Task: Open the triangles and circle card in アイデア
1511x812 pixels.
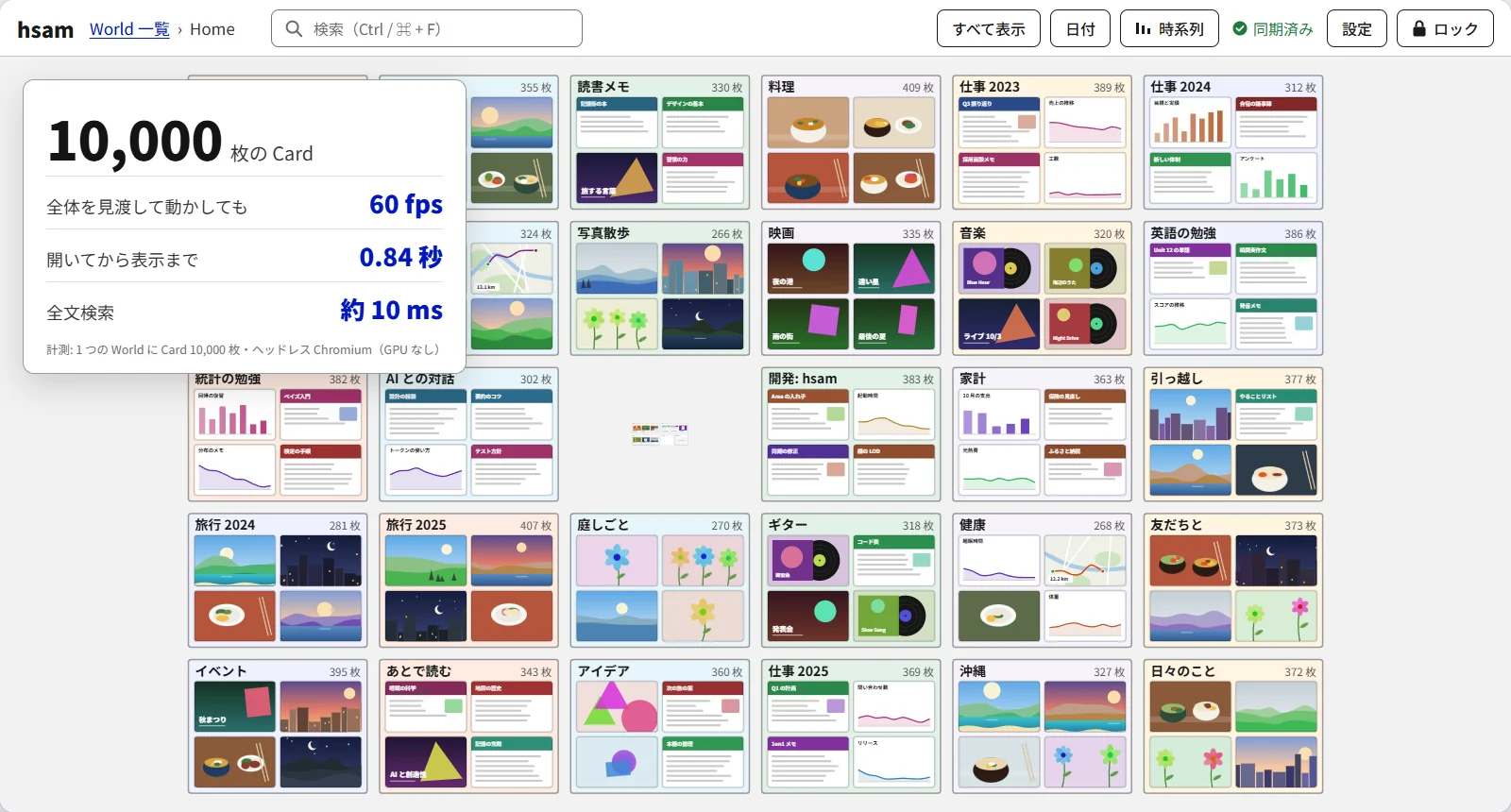Action: [617, 706]
